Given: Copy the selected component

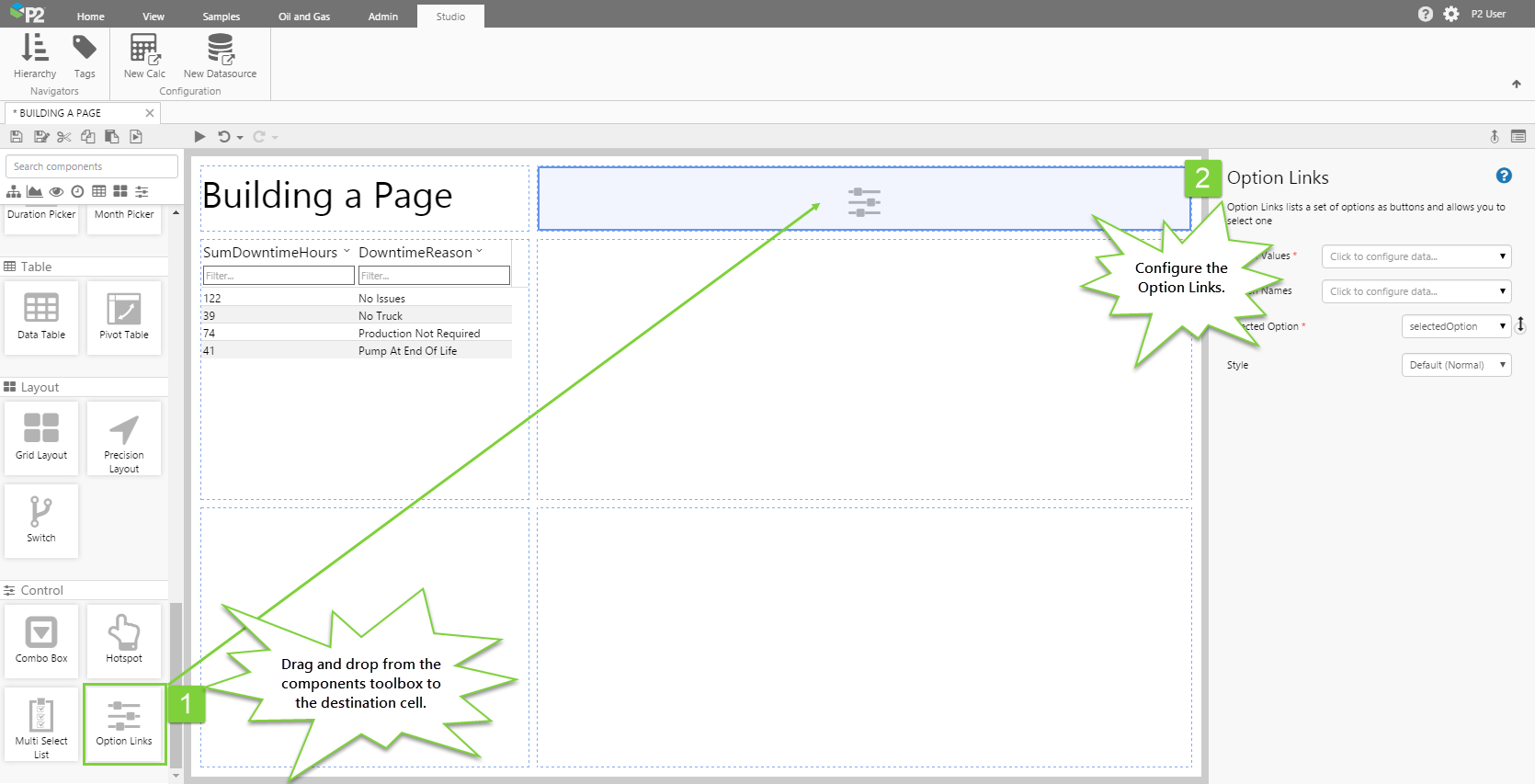Looking at the screenshot, I should (x=88, y=137).
